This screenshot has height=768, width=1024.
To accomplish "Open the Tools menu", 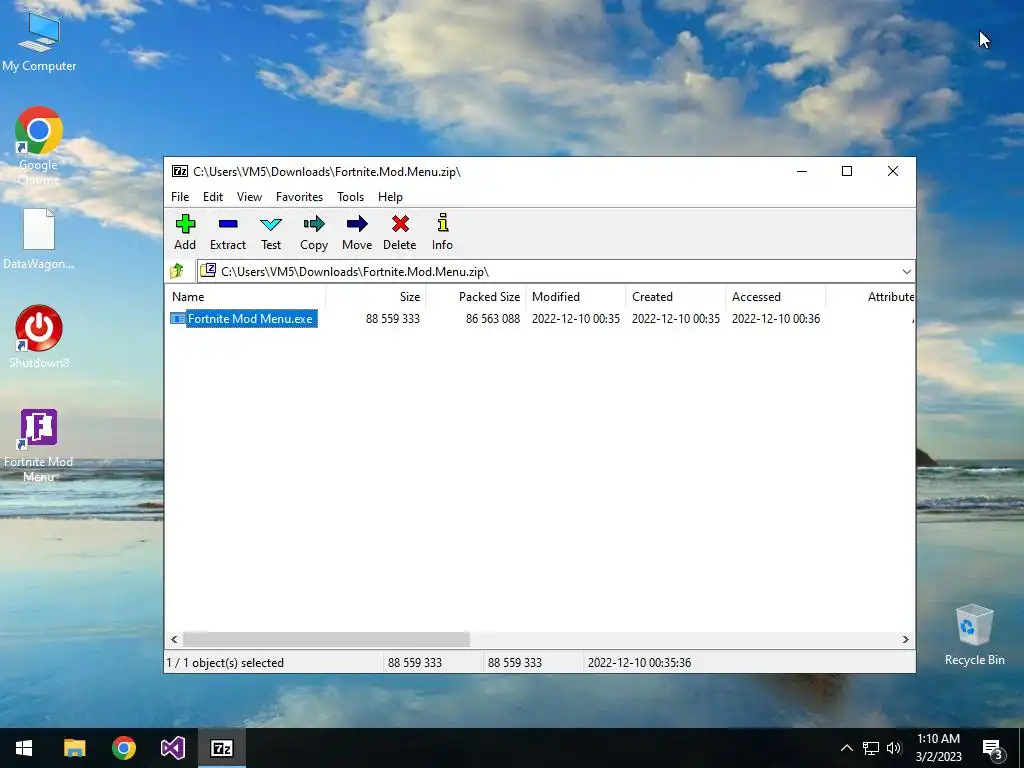I will tap(350, 197).
